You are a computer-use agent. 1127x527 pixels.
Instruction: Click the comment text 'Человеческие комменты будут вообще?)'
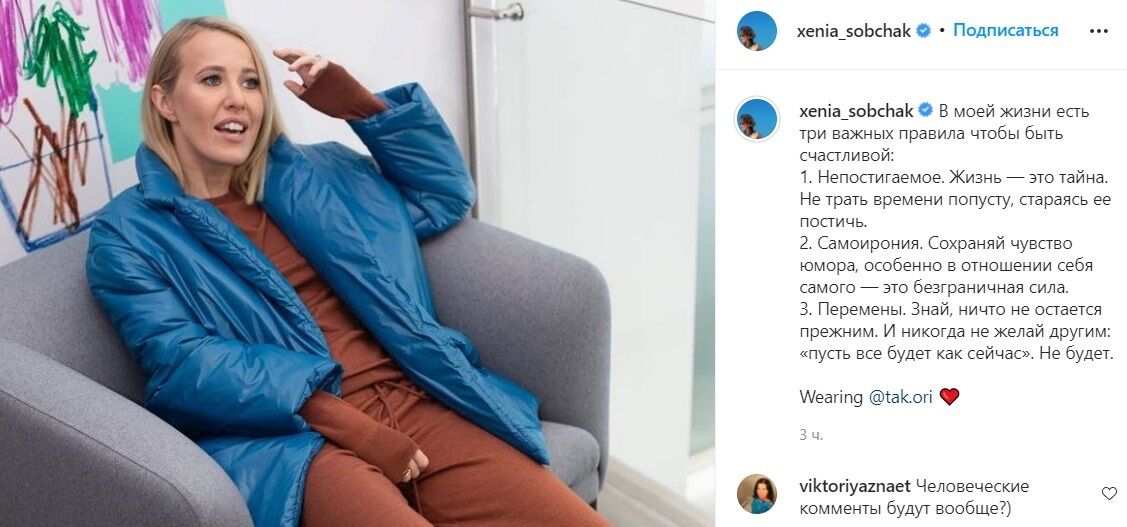914,497
